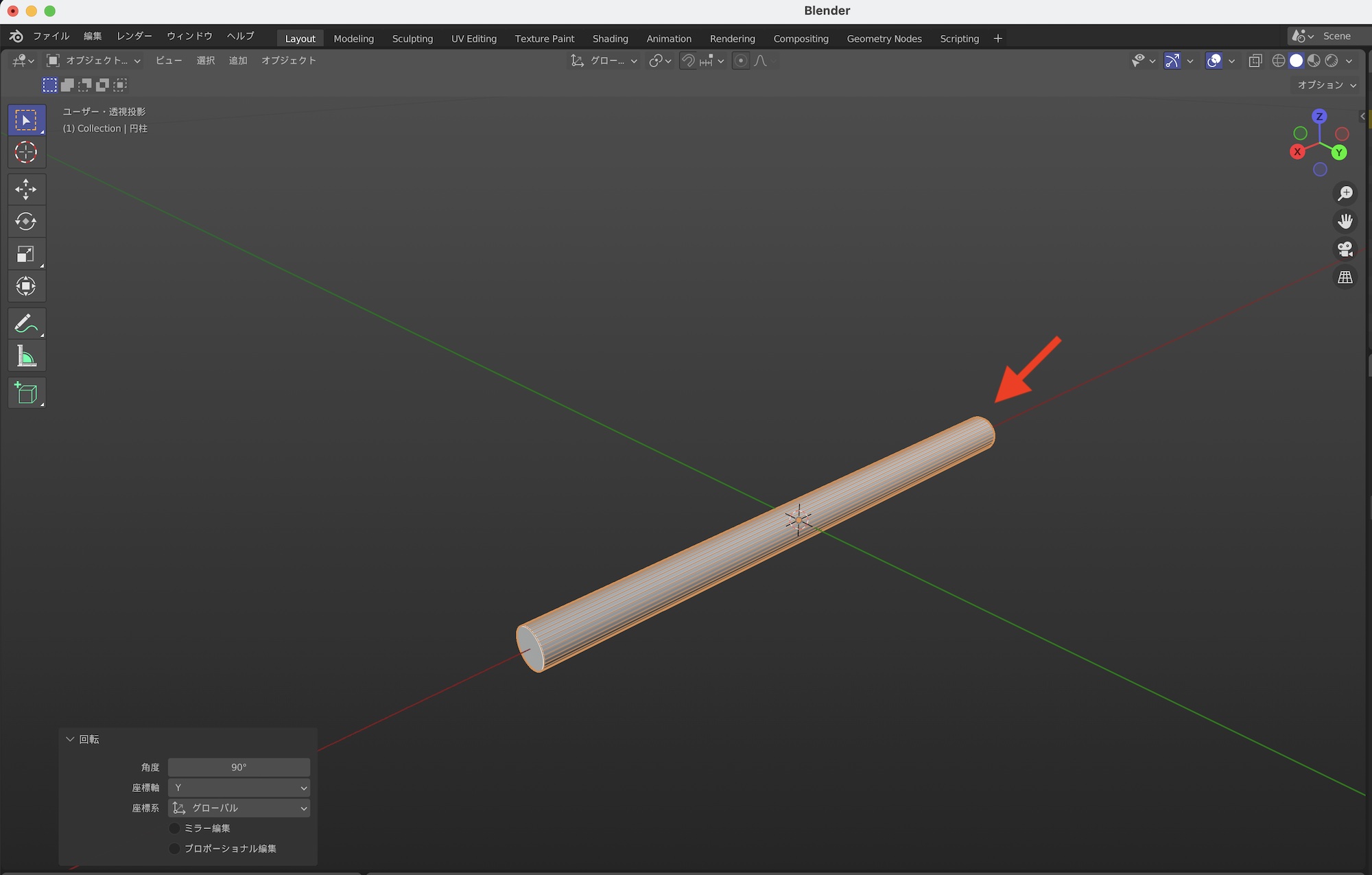Screen dimensions: 1372x875
Task: Enable プロポーショナル編集 checkbox
Action: tap(175, 849)
